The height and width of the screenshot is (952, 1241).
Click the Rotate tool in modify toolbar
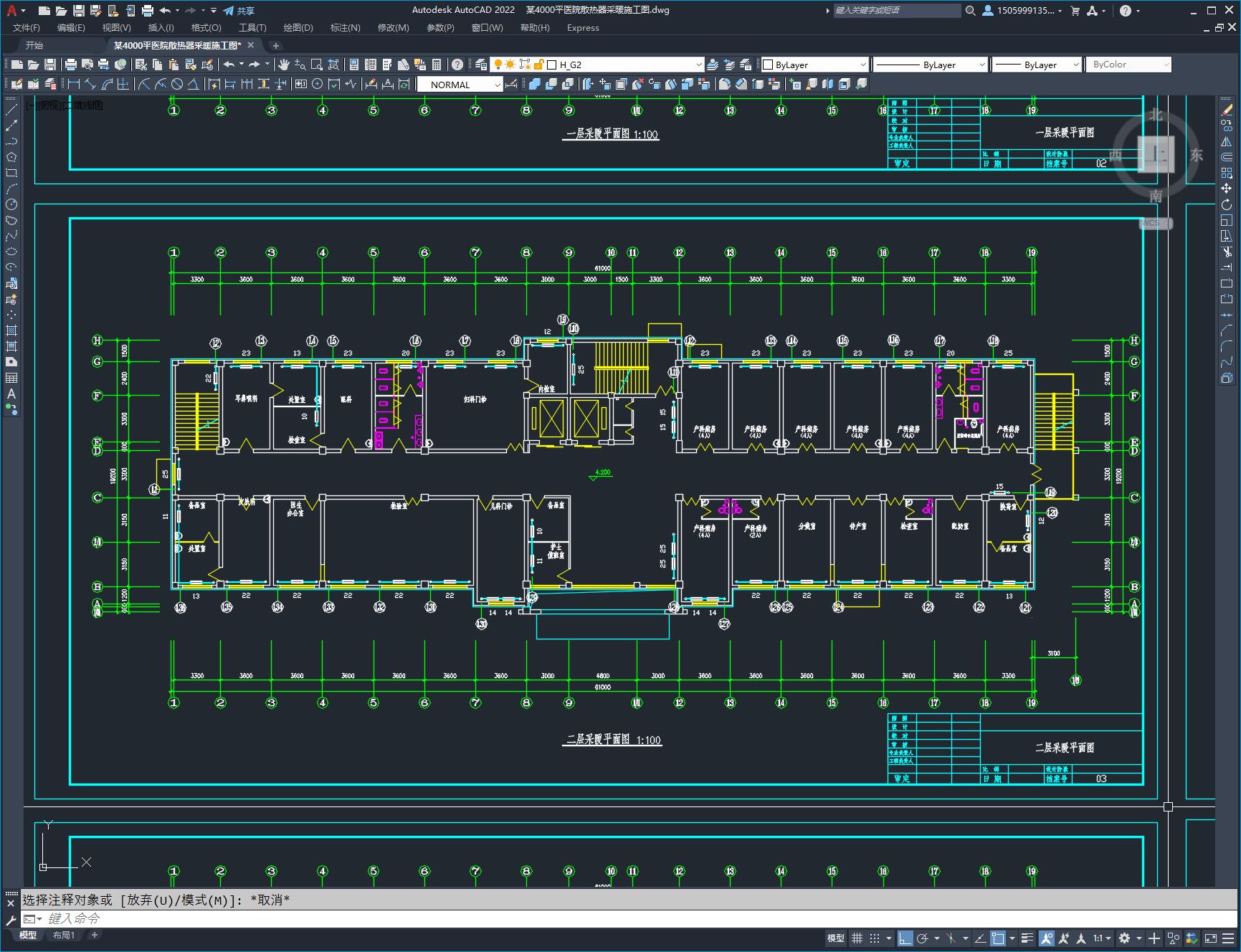coord(1227,204)
